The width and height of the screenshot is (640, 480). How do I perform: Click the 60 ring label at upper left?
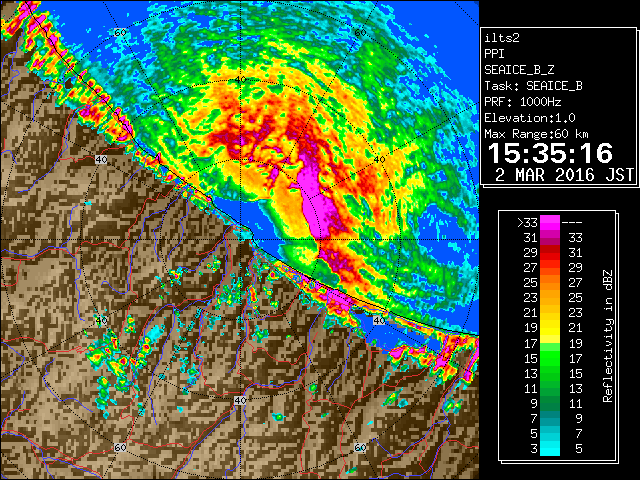click(120, 33)
